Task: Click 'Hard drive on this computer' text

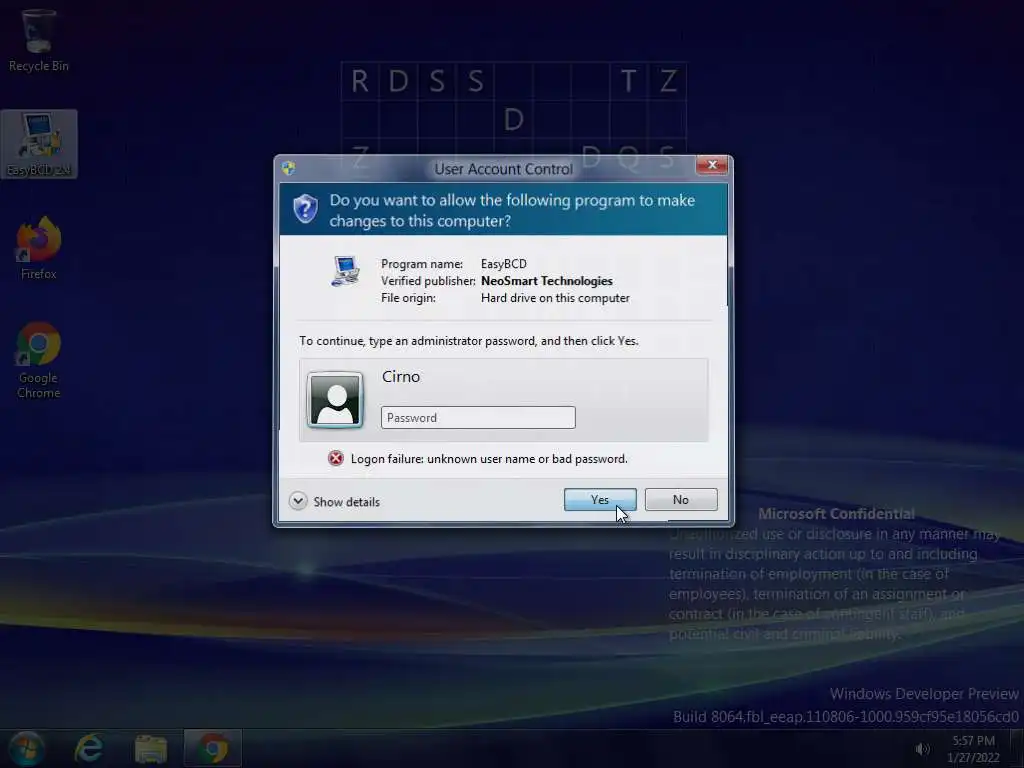Action: click(x=555, y=298)
